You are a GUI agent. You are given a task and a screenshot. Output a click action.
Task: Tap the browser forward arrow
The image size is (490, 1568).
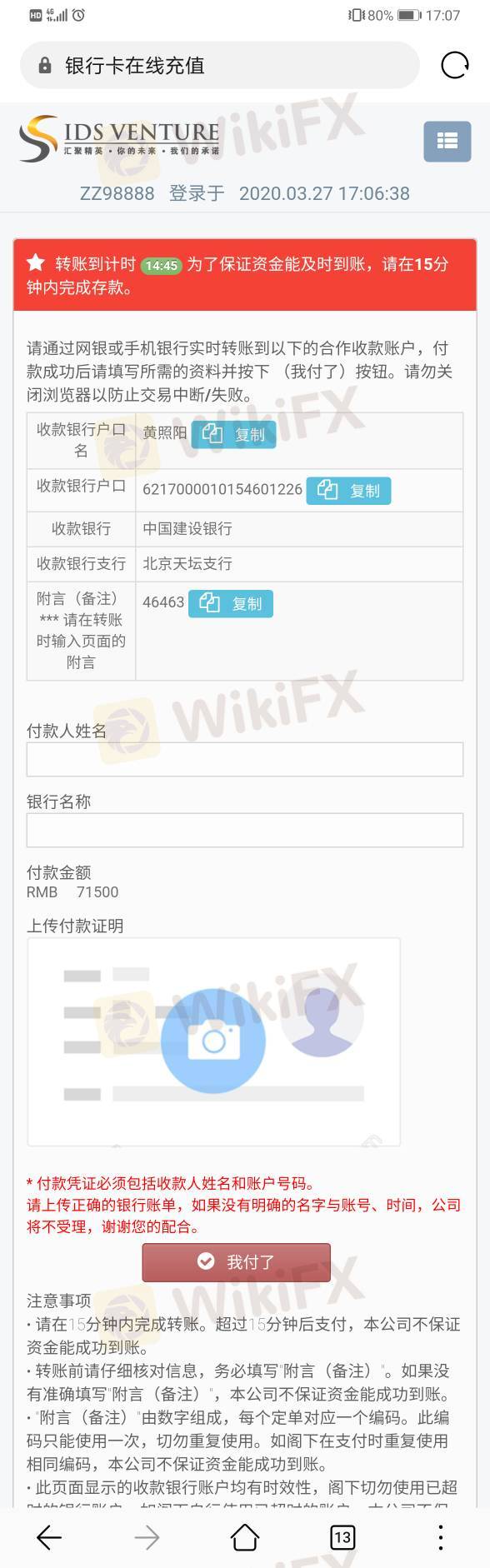147,1537
